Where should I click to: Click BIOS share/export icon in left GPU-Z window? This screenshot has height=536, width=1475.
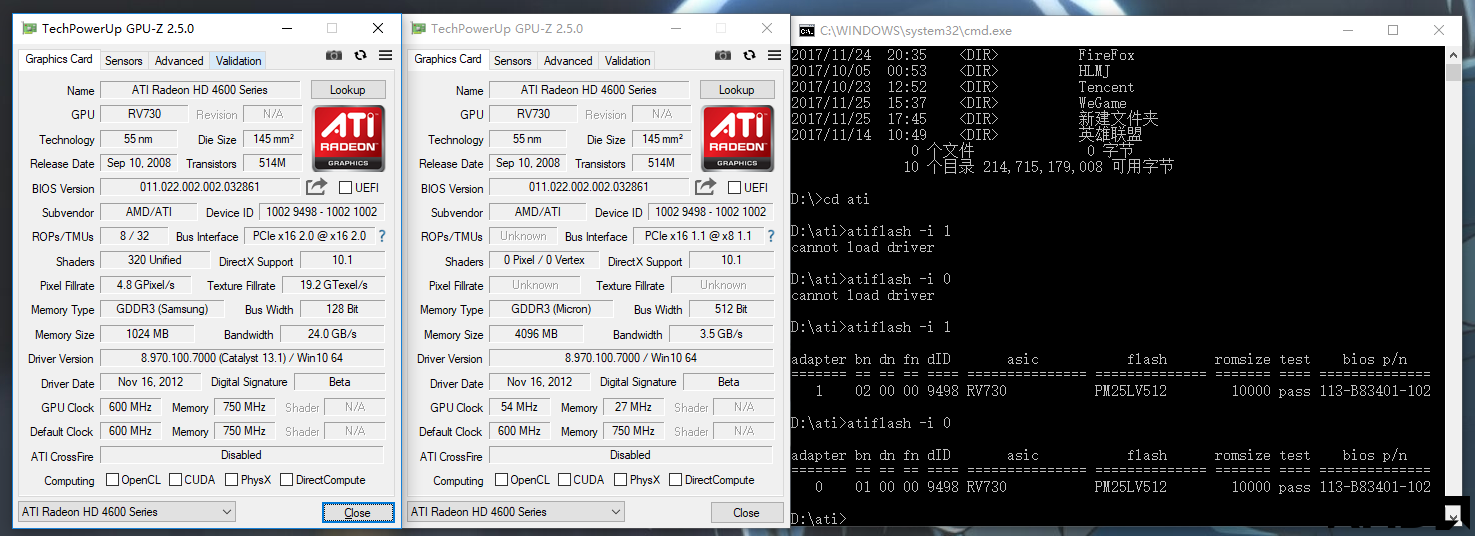[316, 187]
